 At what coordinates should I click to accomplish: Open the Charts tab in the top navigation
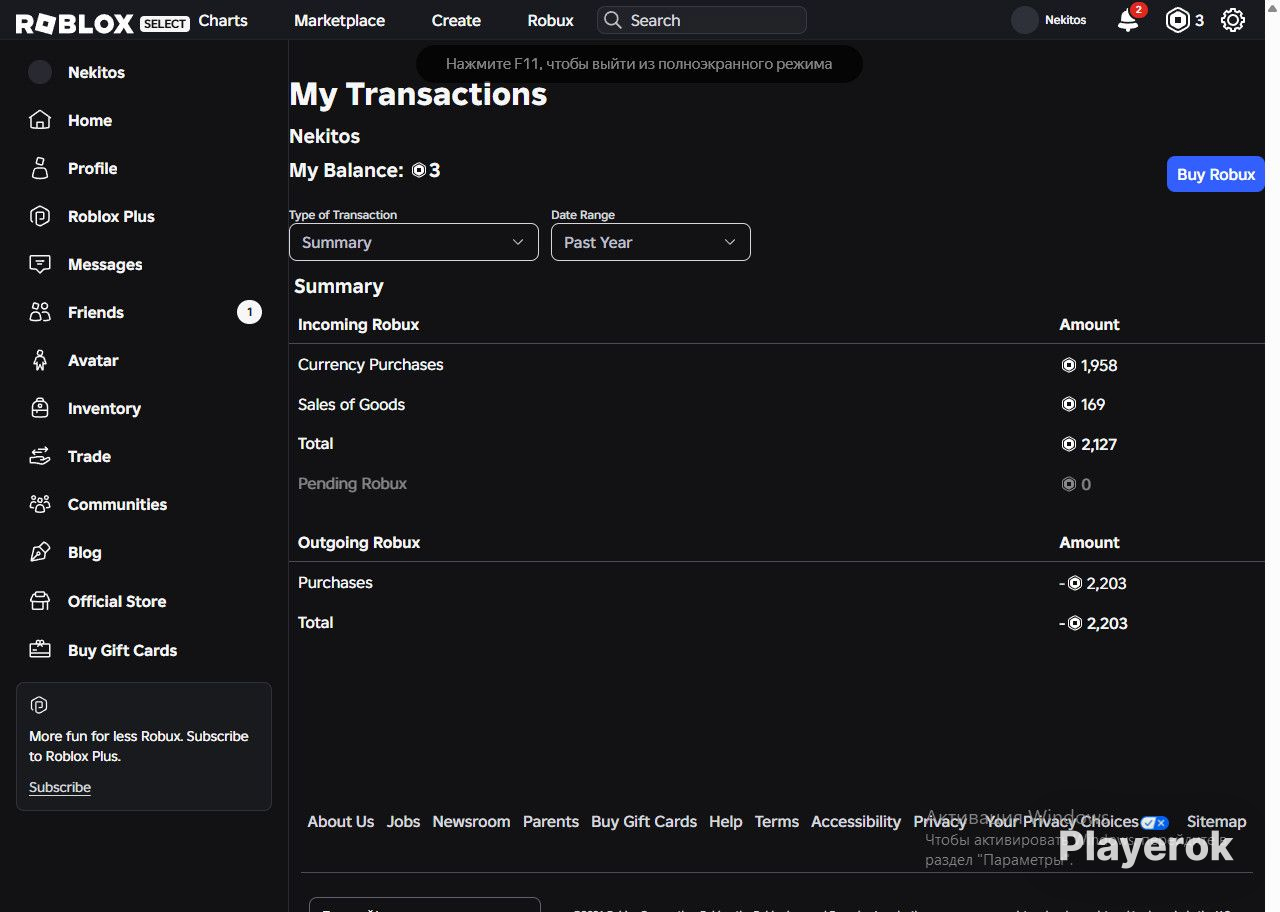pyautogui.click(x=223, y=20)
